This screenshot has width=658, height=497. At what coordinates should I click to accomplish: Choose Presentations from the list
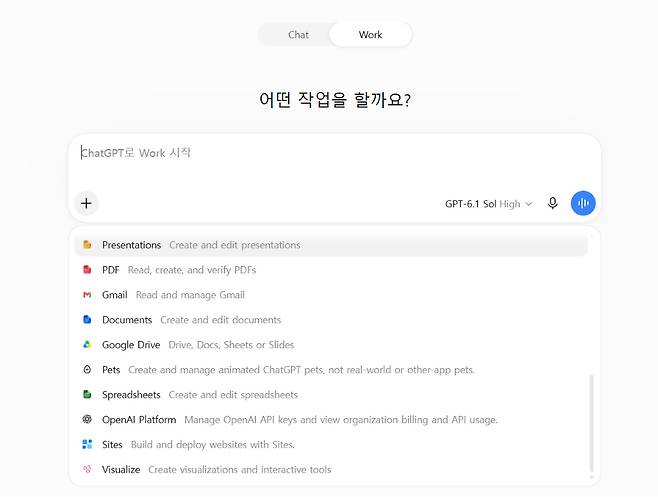tap(331, 245)
